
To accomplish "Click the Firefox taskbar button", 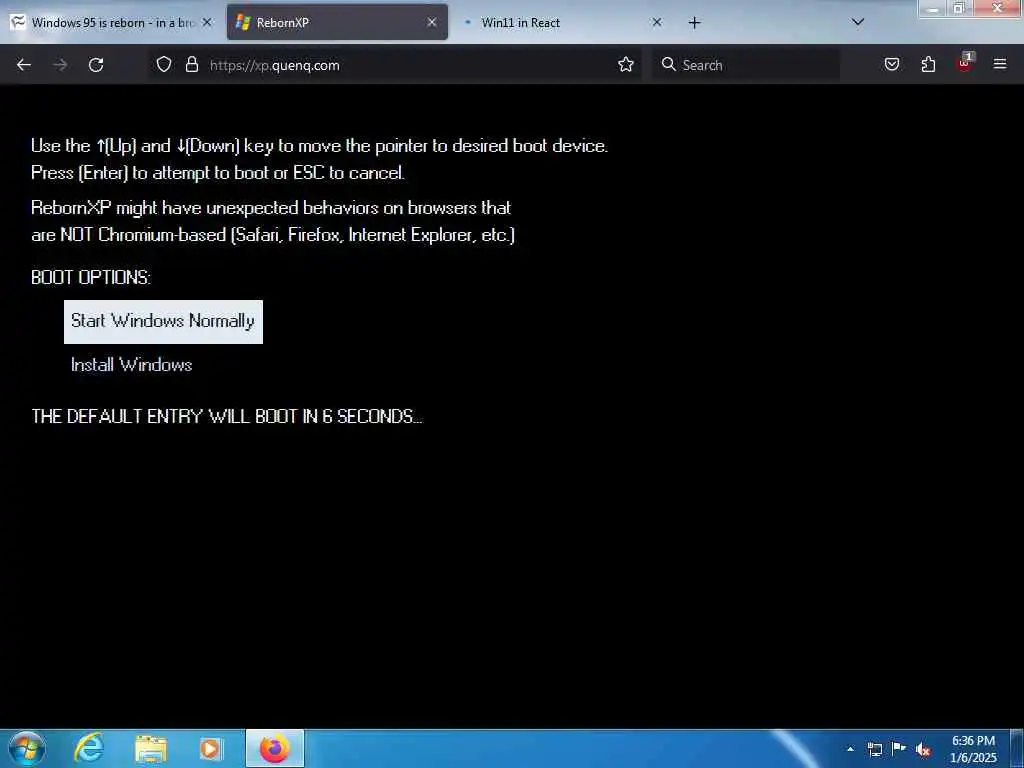I will [x=275, y=748].
